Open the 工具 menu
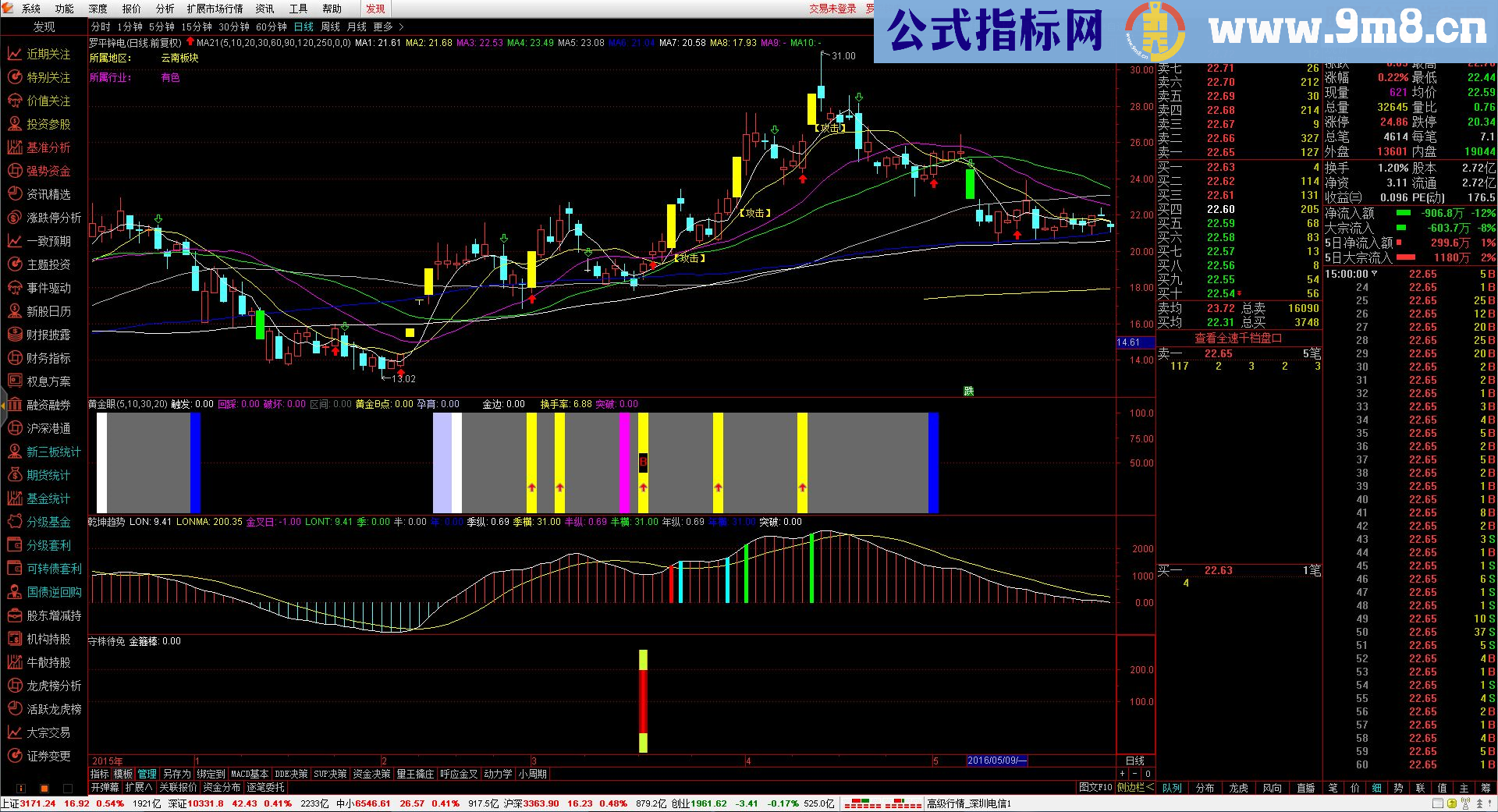This screenshot has height=812, width=1498. 298,9
